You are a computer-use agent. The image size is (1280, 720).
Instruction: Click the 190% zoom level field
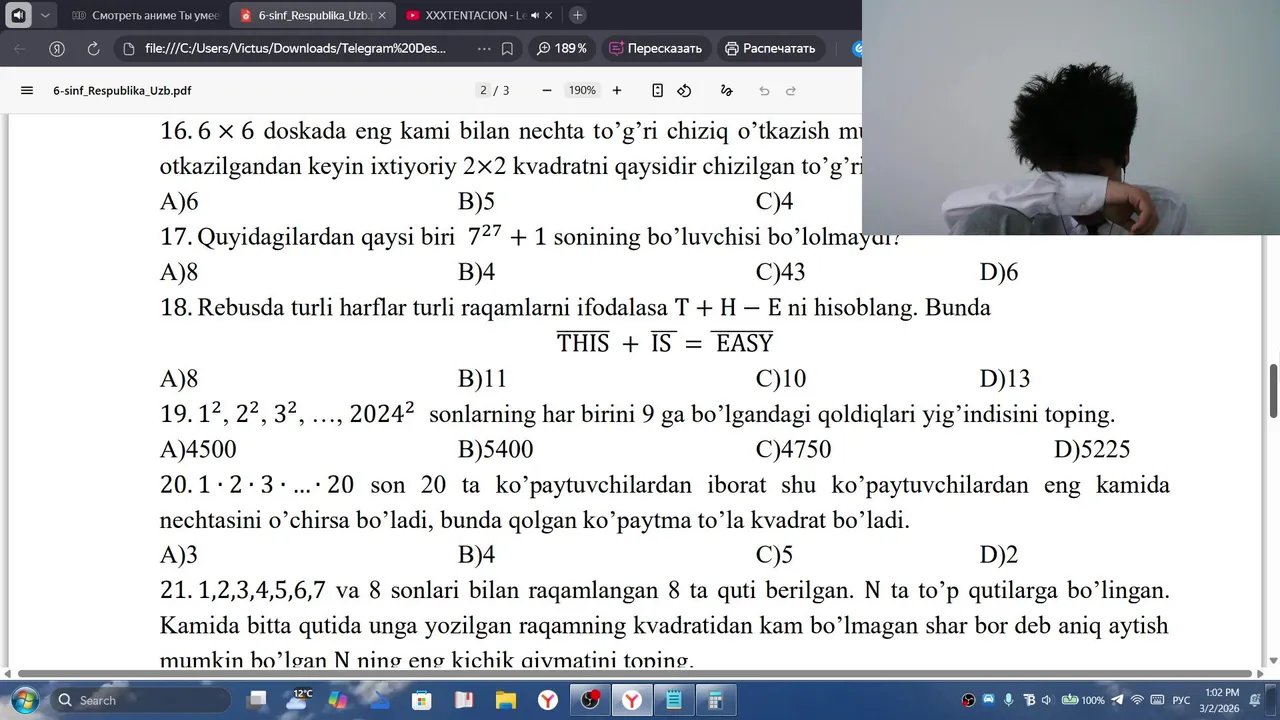(x=582, y=90)
